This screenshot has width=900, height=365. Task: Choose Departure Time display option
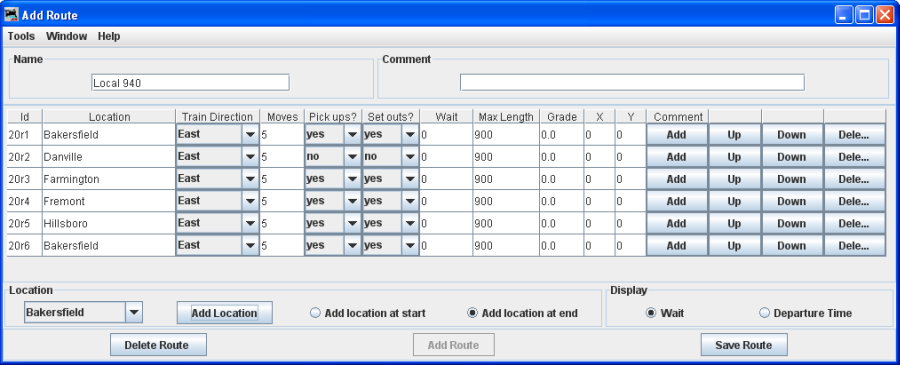pos(806,313)
